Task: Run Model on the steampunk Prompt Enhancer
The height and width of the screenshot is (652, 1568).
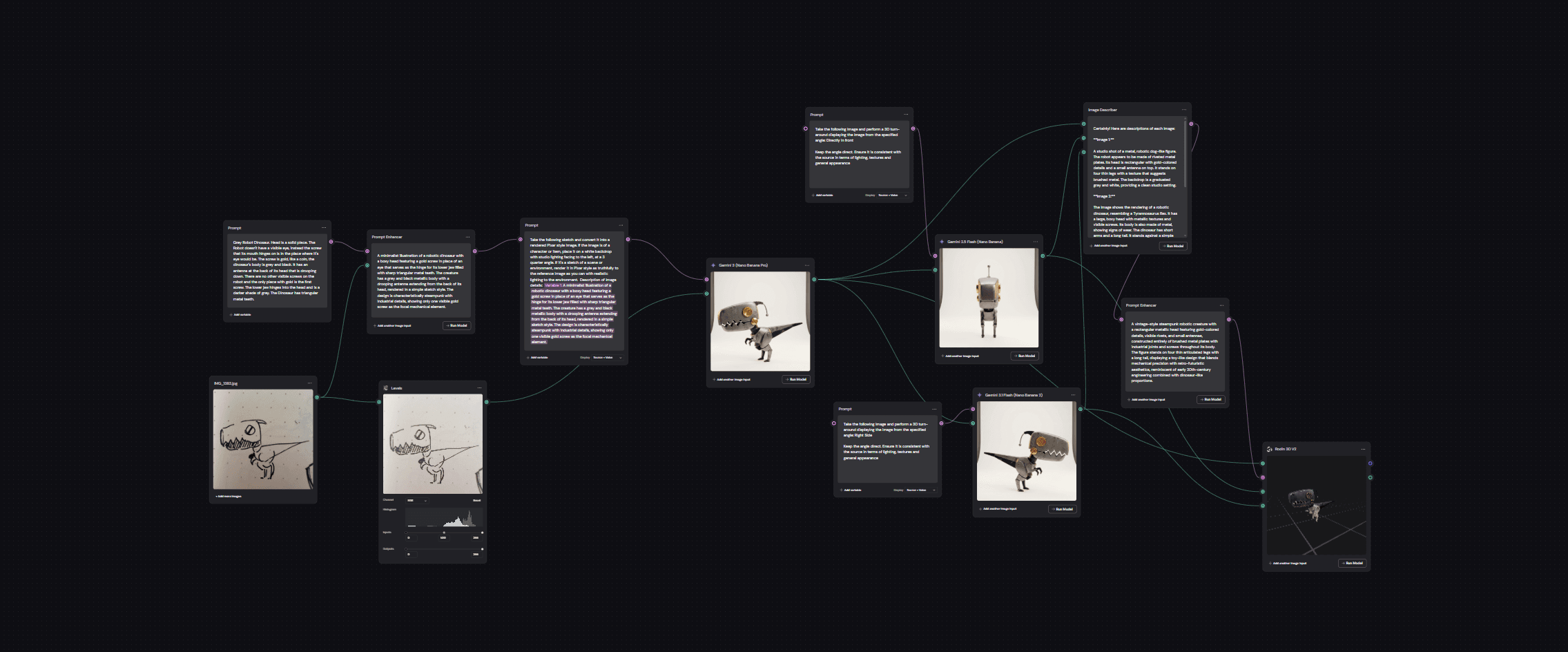Action: (x=1210, y=399)
